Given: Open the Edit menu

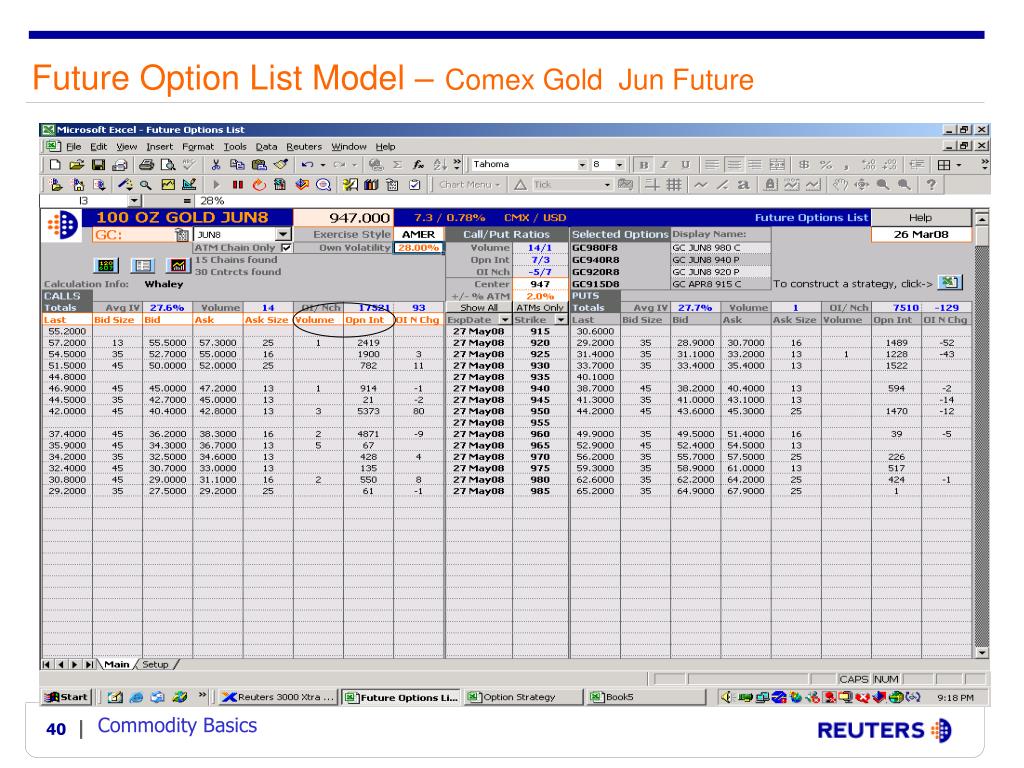Looking at the screenshot, I should [99, 147].
